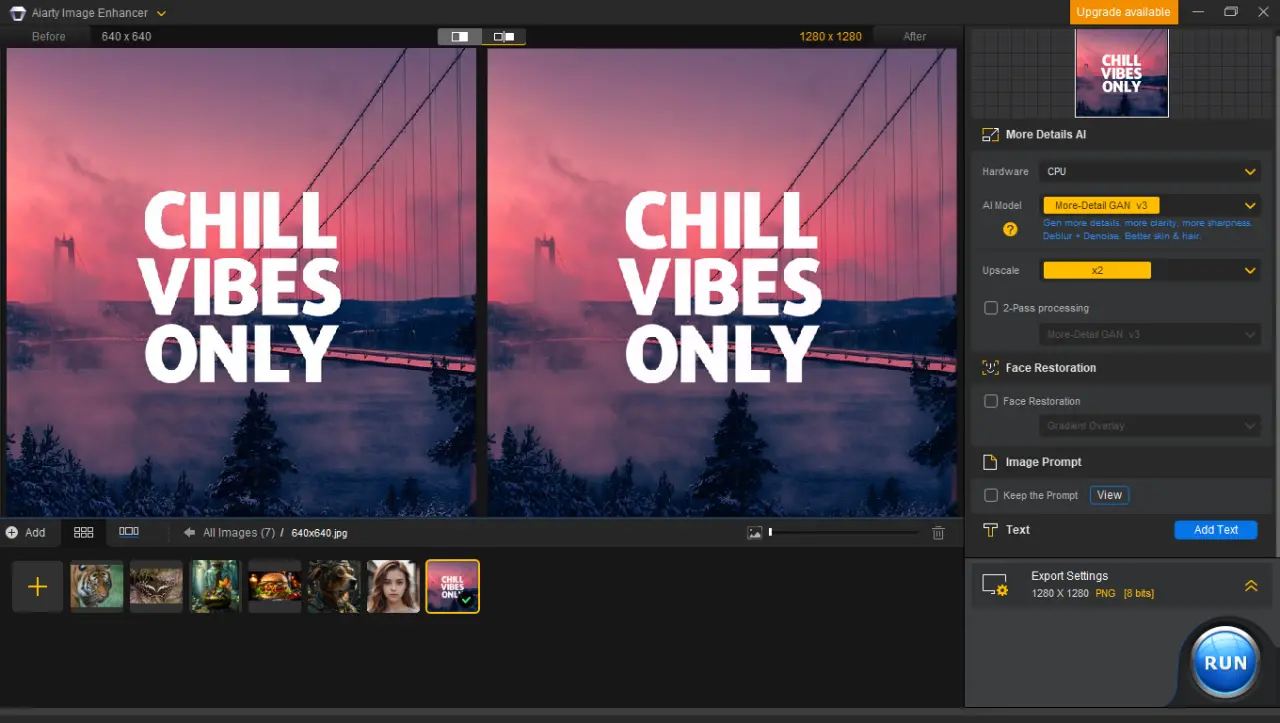Switch to overlay slider compare view

coord(504,36)
